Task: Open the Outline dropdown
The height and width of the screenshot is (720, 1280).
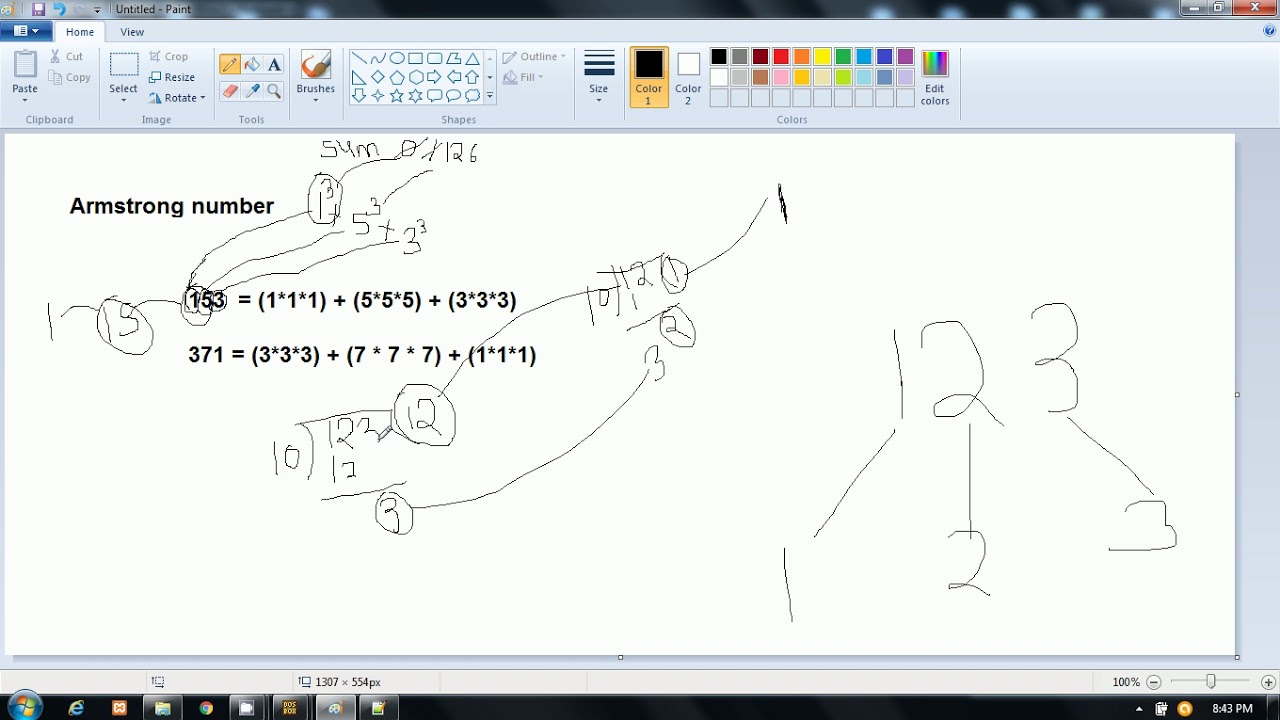Action: (534, 57)
